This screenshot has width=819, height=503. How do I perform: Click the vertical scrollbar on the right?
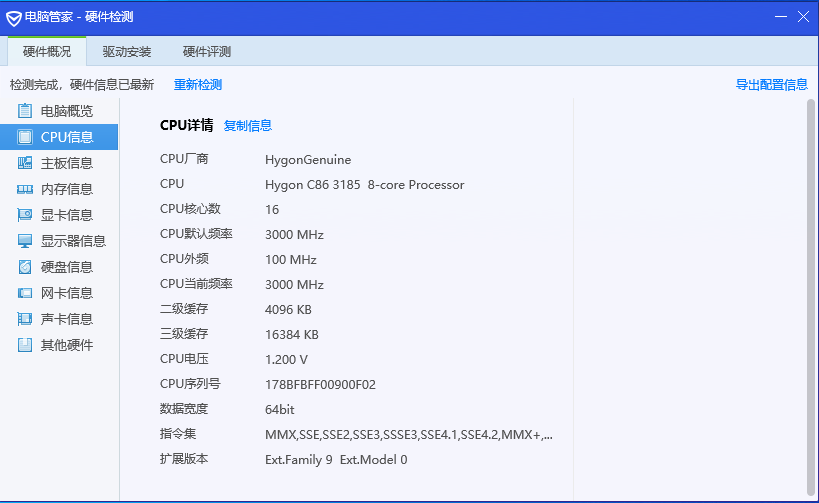[811, 298]
